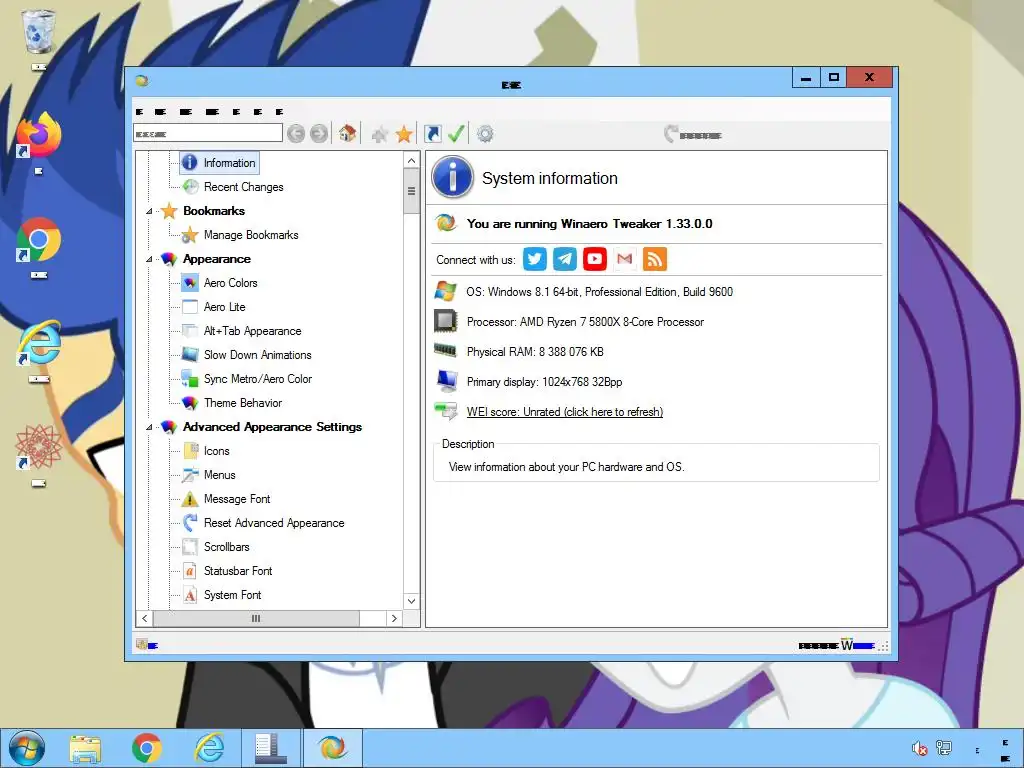The width and height of the screenshot is (1024, 768).
Task: Open the Gmail link icon
Action: [x=625, y=259]
